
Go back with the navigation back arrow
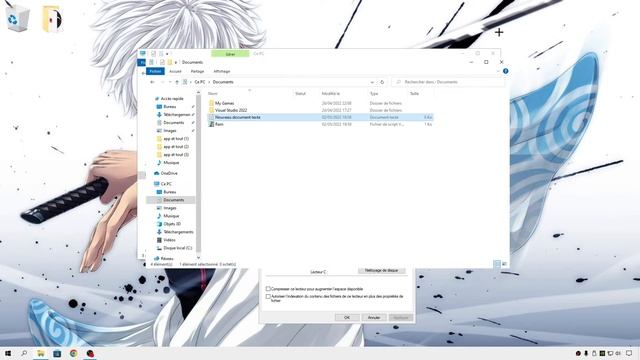pyautogui.click(x=152, y=82)
